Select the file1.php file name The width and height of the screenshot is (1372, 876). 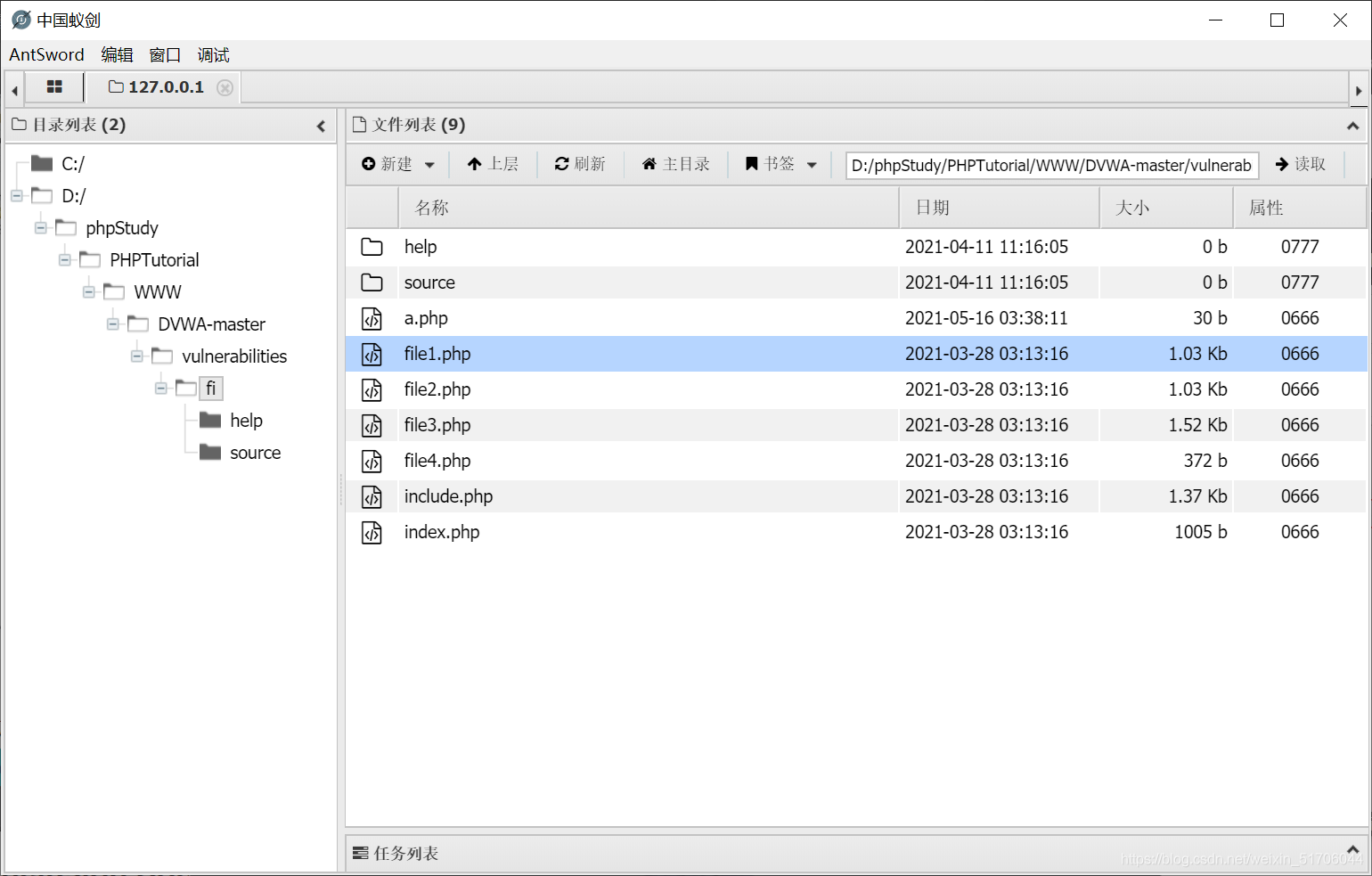[x=437, y=354]
